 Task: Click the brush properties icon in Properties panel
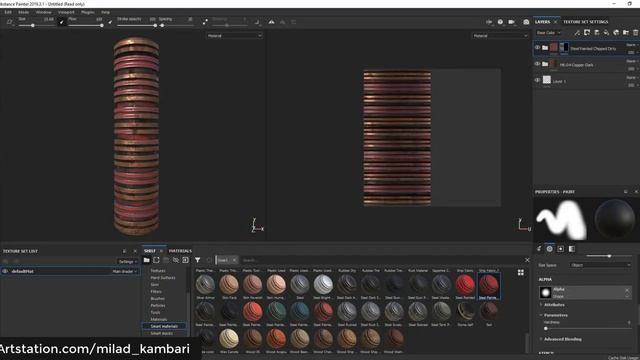(x=539, y=249)
